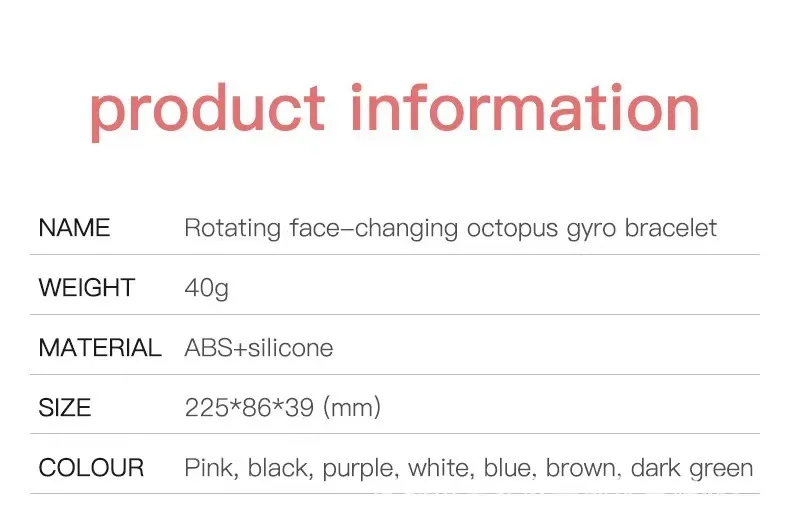Click the 225*86*39 (mm) size value
The height and width of the screenshot is (529, 790).
pos(283,408)
